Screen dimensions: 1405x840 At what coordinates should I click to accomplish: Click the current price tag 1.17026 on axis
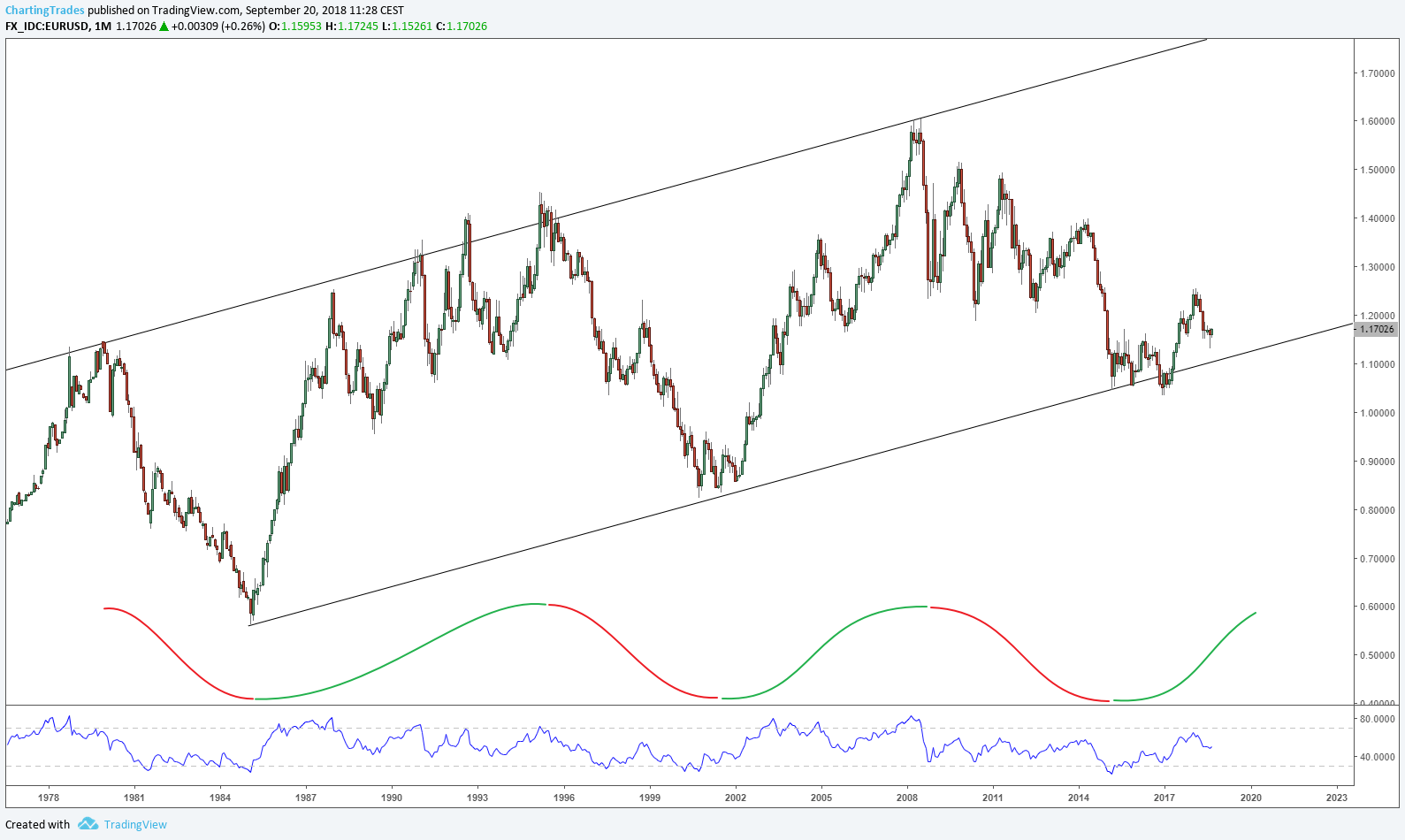pos(1376,329)
